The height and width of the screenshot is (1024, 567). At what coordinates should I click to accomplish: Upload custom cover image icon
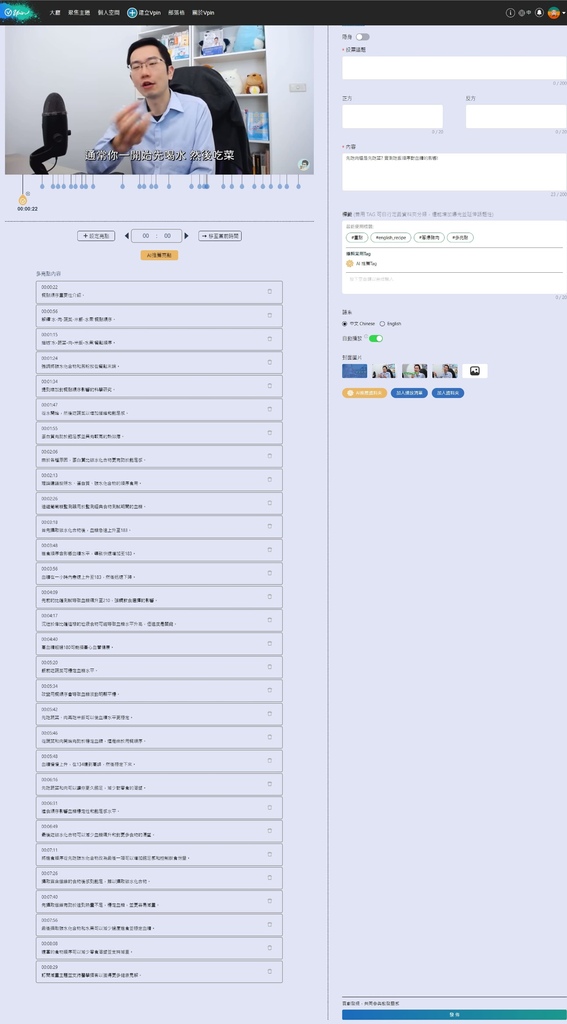(x=475, y=371)
